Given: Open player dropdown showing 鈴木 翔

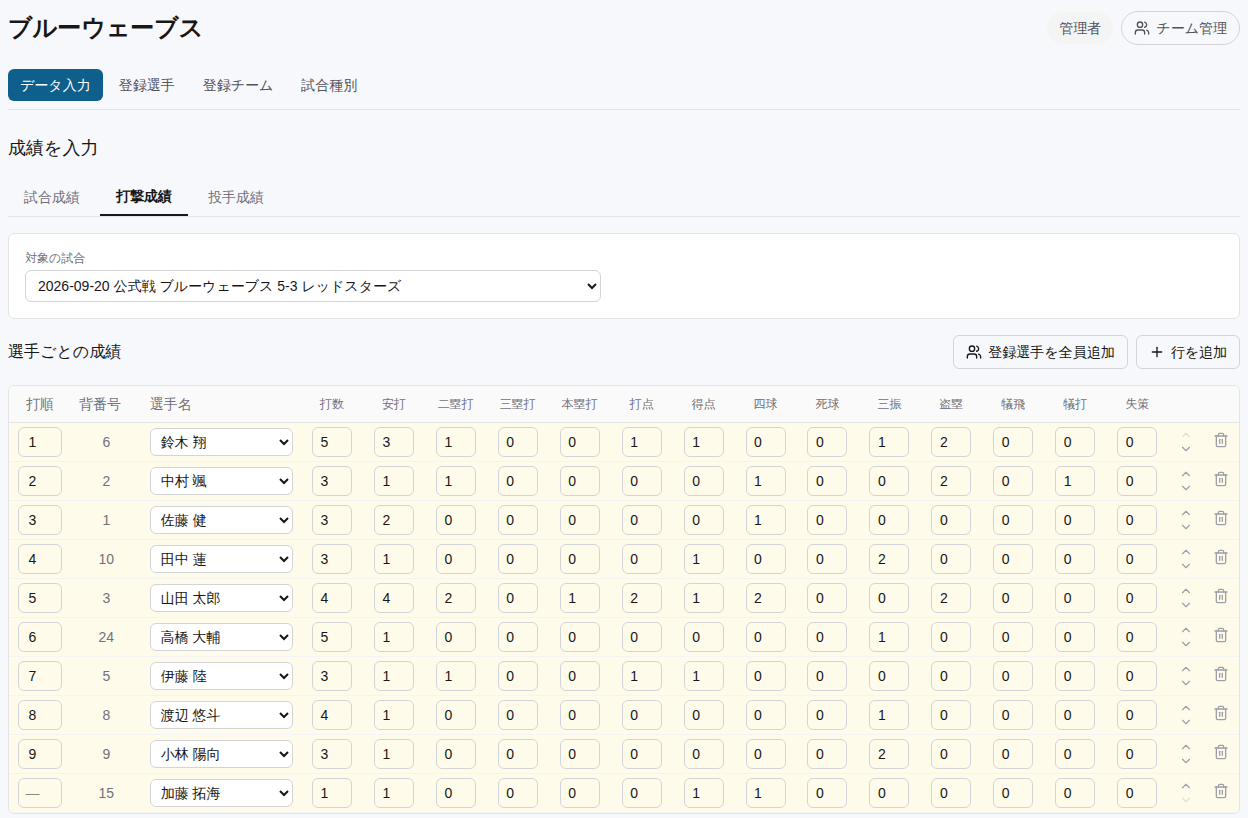Looking at the screenshot, I should [221, 442].
